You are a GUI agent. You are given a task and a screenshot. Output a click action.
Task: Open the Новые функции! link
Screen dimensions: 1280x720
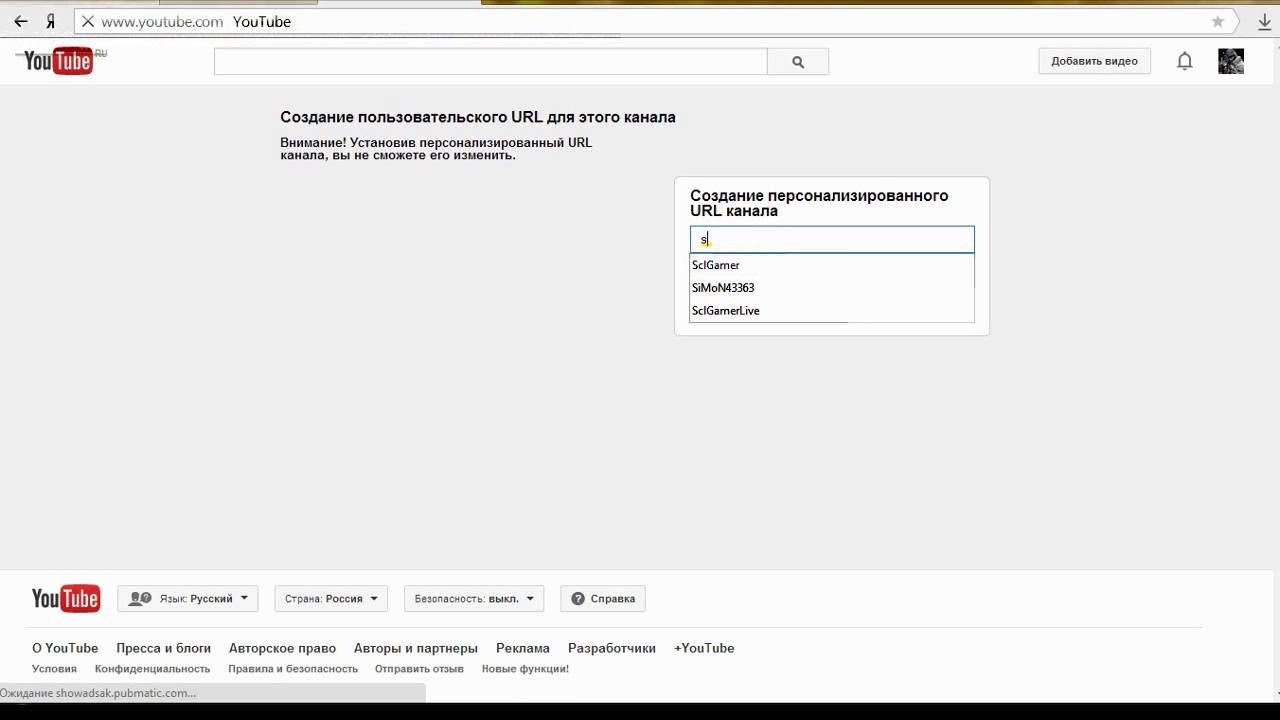pos(525,669)
